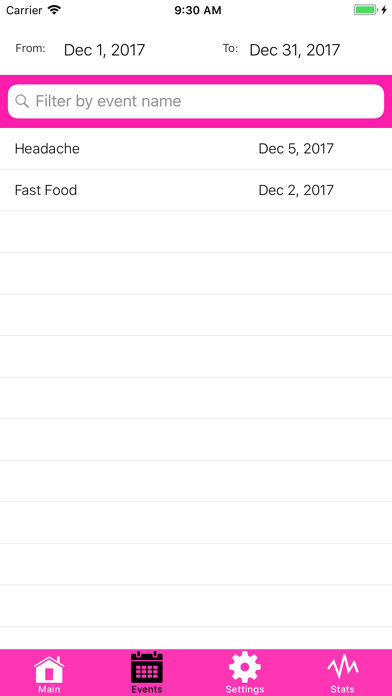This screenshot has width=392, height=696.
Task: Select the Fast Food event row
Action: pos(196,190)
